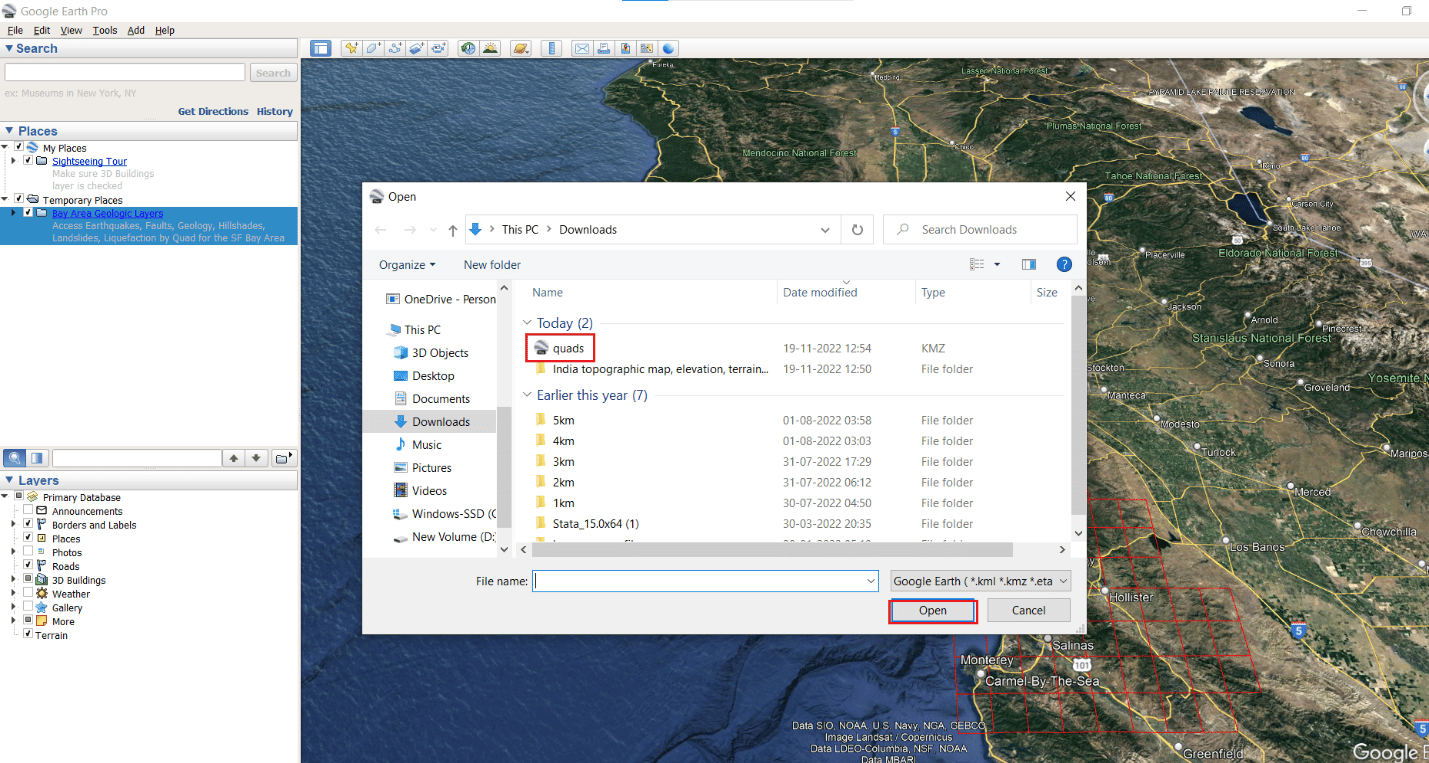The height and width of the screenshot is (763, 1429).
Task: Open the planet switcher (Earth, Sky, Mars) icon
Action: click(521, 48)
